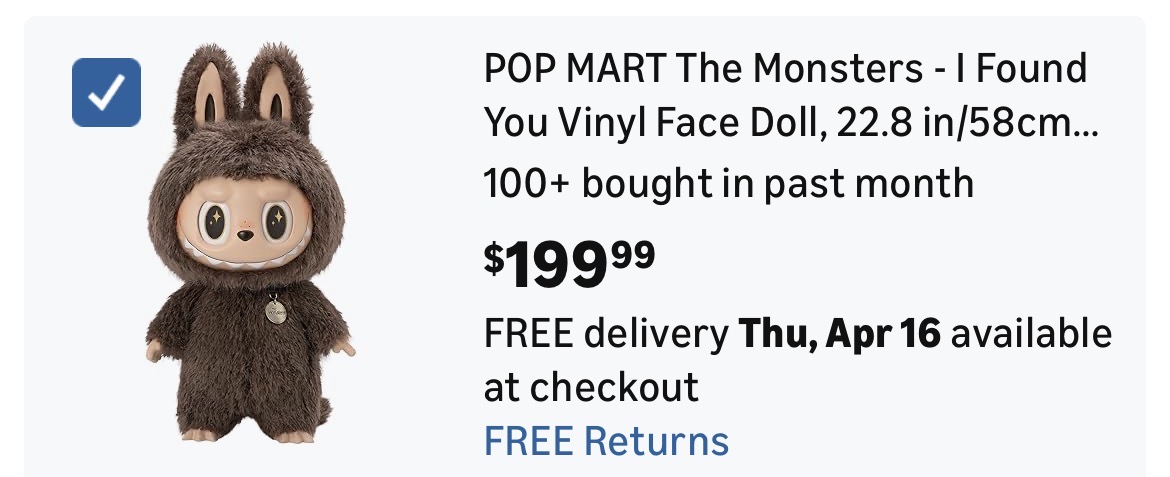Click the truncated title ellipsis after 22.8 in/58cm

(x=1084, y=127)
